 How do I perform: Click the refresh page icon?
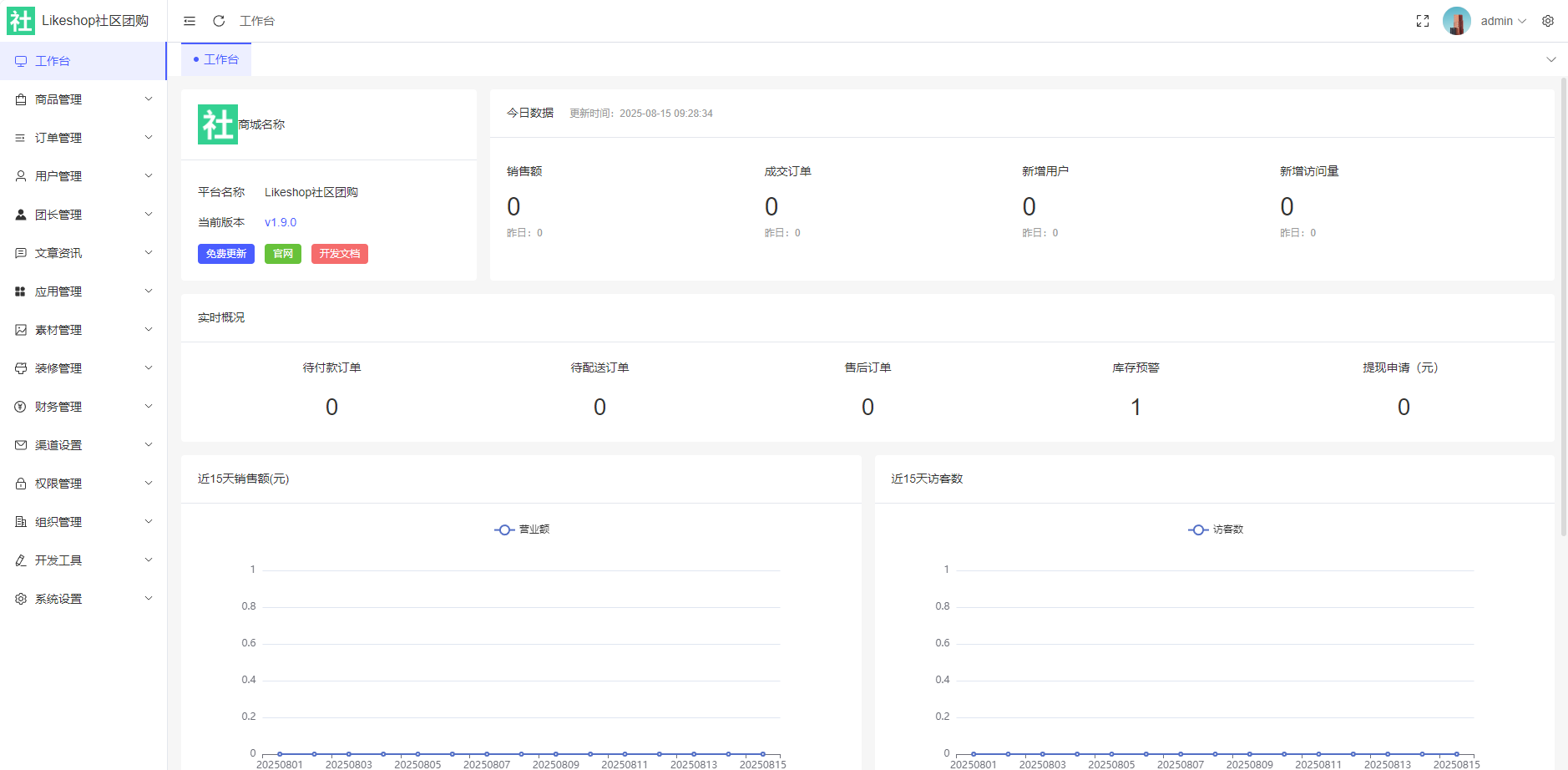point(219,21)
